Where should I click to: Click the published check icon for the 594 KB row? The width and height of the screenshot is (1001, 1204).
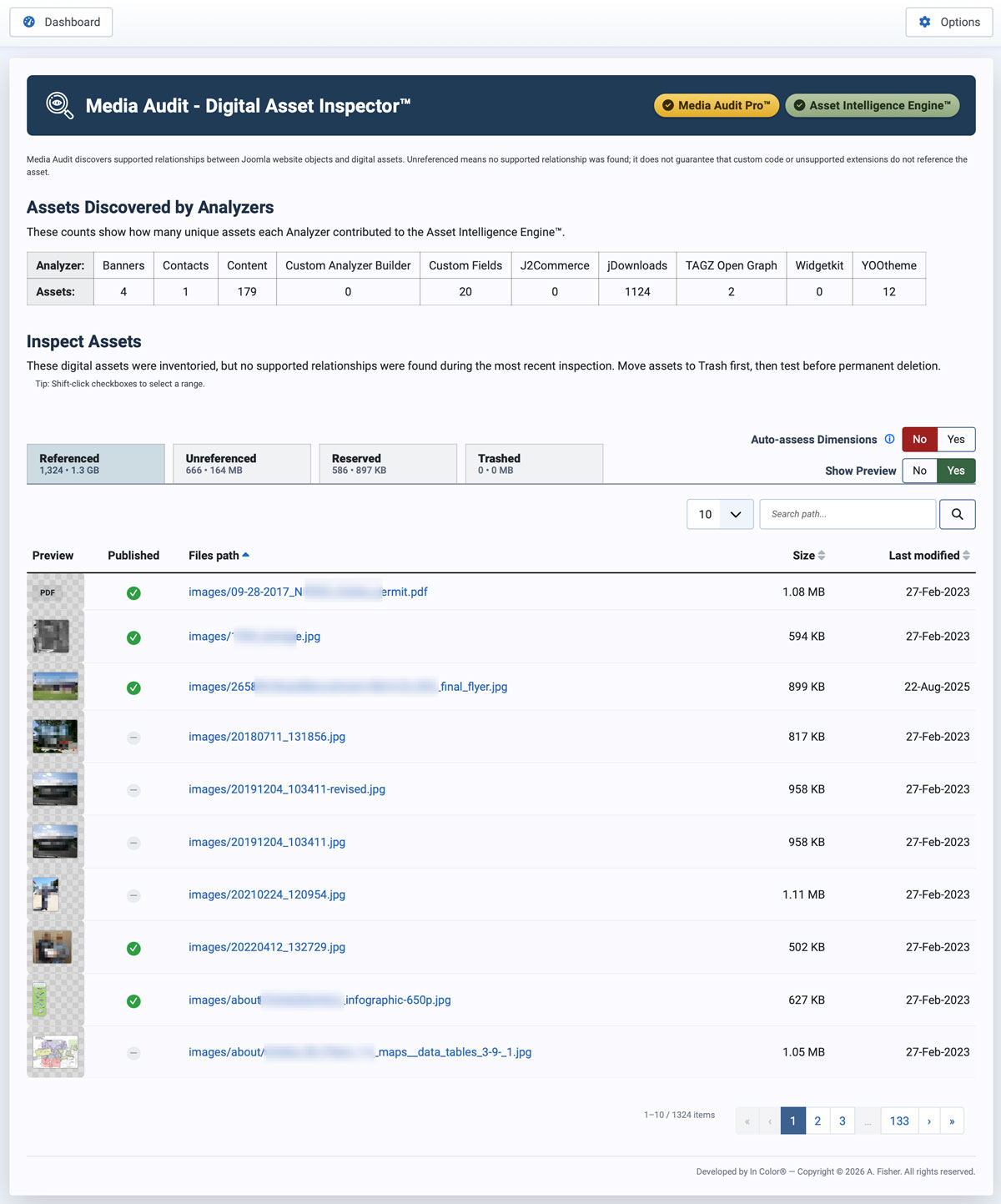tap(133, 637)
